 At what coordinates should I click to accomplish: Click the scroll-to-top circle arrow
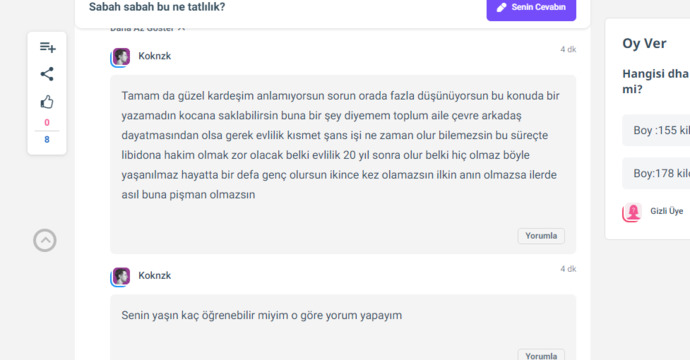pyautogui.click(x=45, y=240)
